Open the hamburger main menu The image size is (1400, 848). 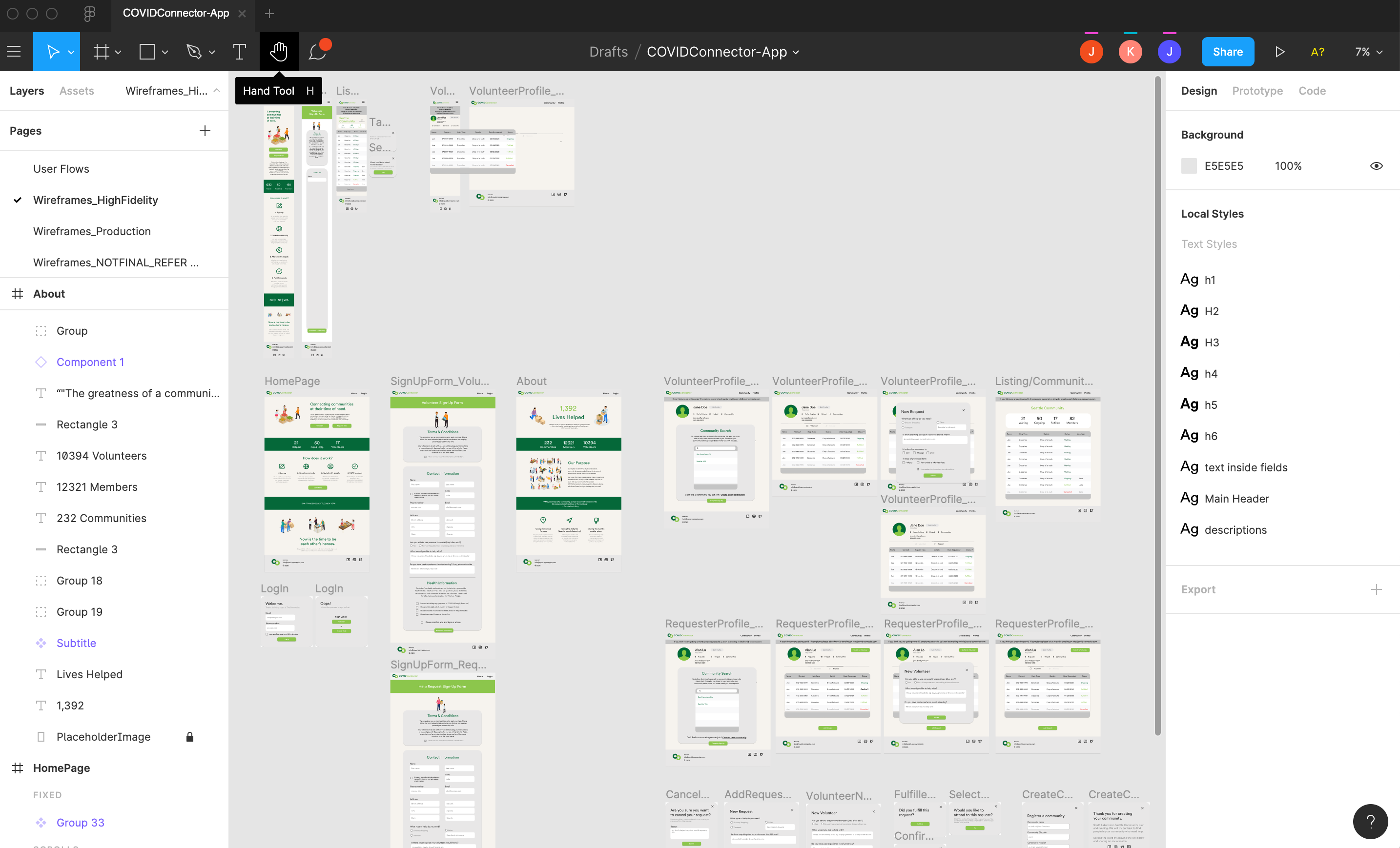coord(14,52)
